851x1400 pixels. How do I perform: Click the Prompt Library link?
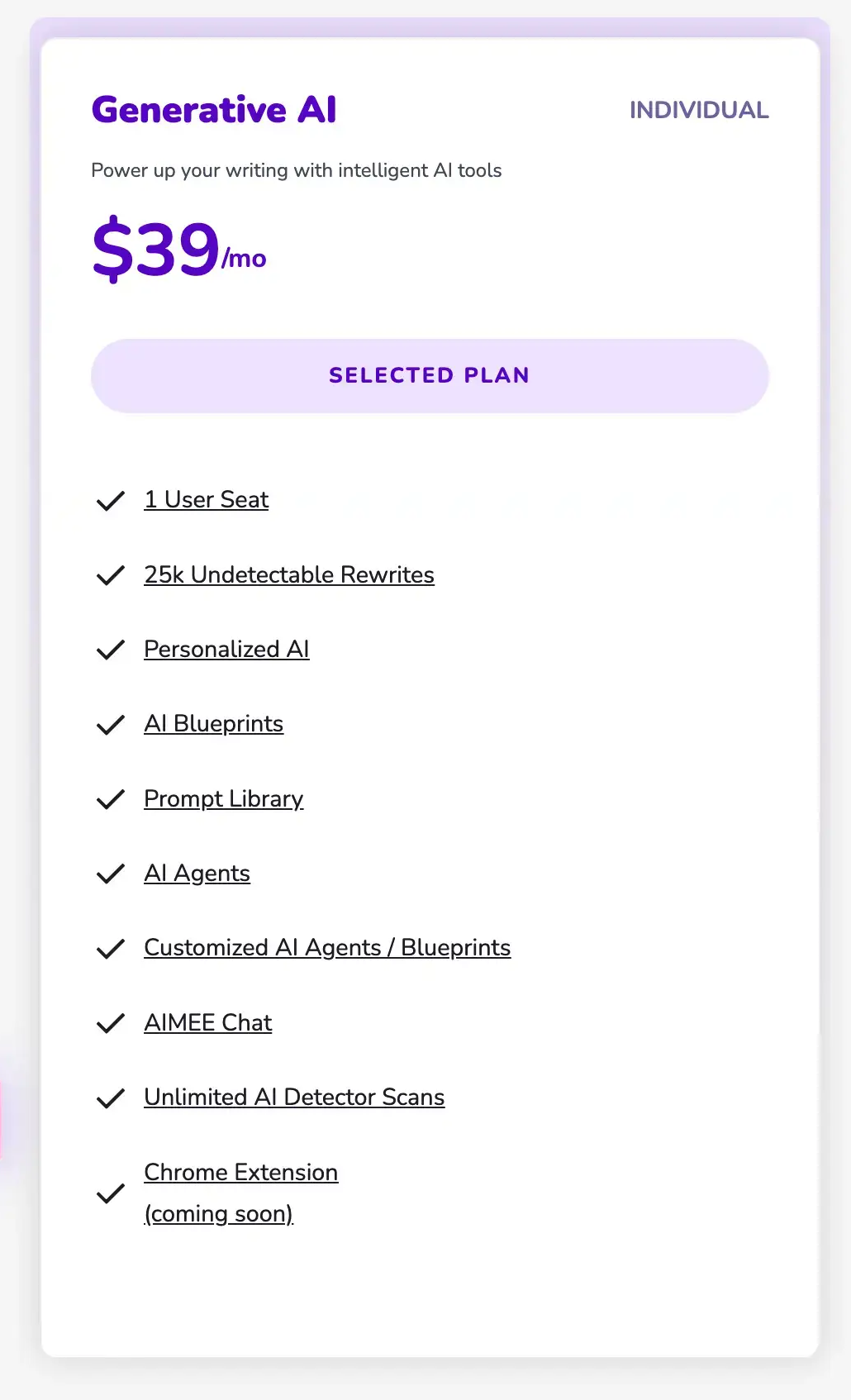[223, 799]
